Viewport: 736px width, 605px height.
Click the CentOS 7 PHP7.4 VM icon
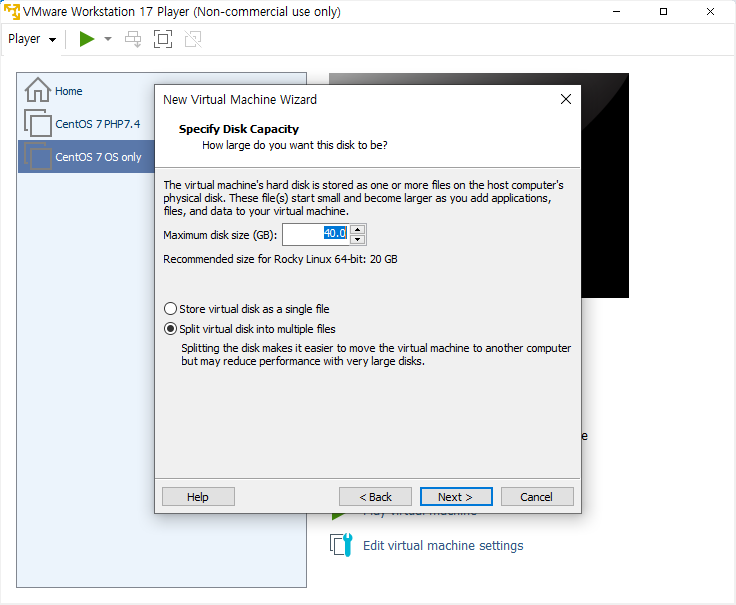point(38,123)
